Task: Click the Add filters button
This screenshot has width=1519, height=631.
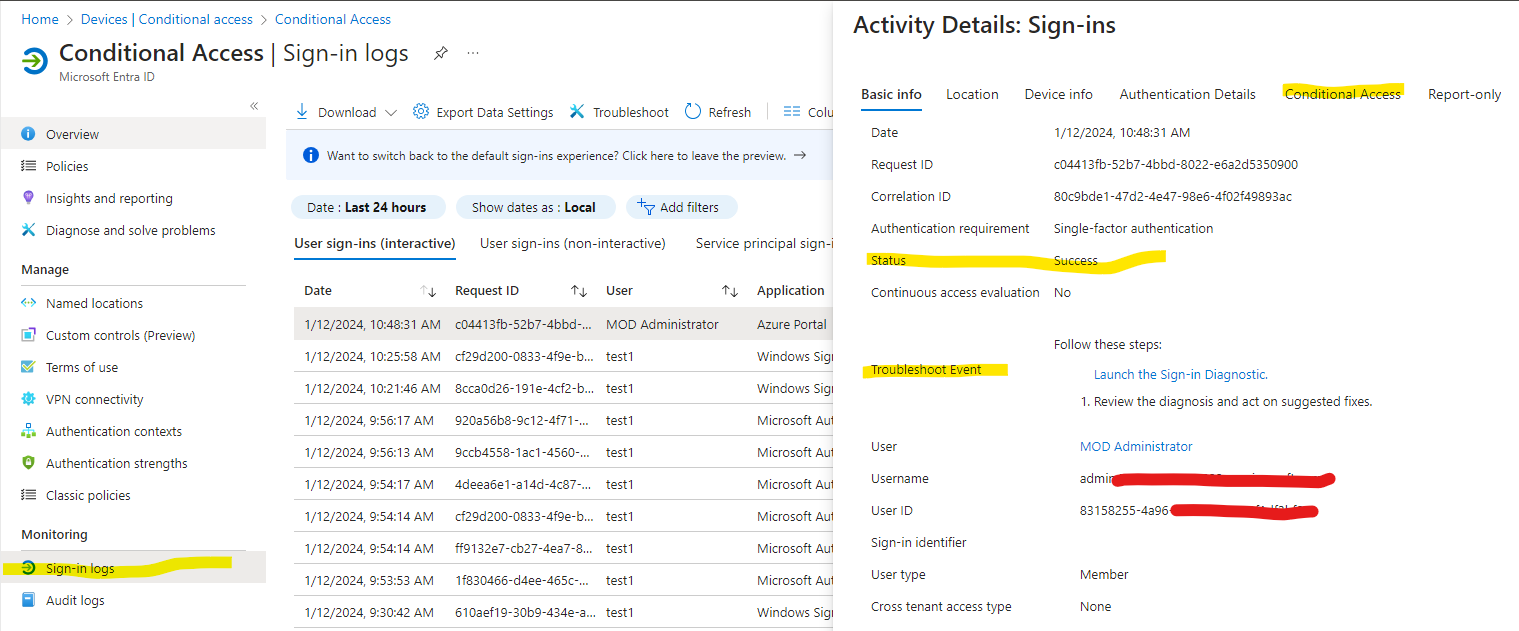Action: (x=681, y=207)
